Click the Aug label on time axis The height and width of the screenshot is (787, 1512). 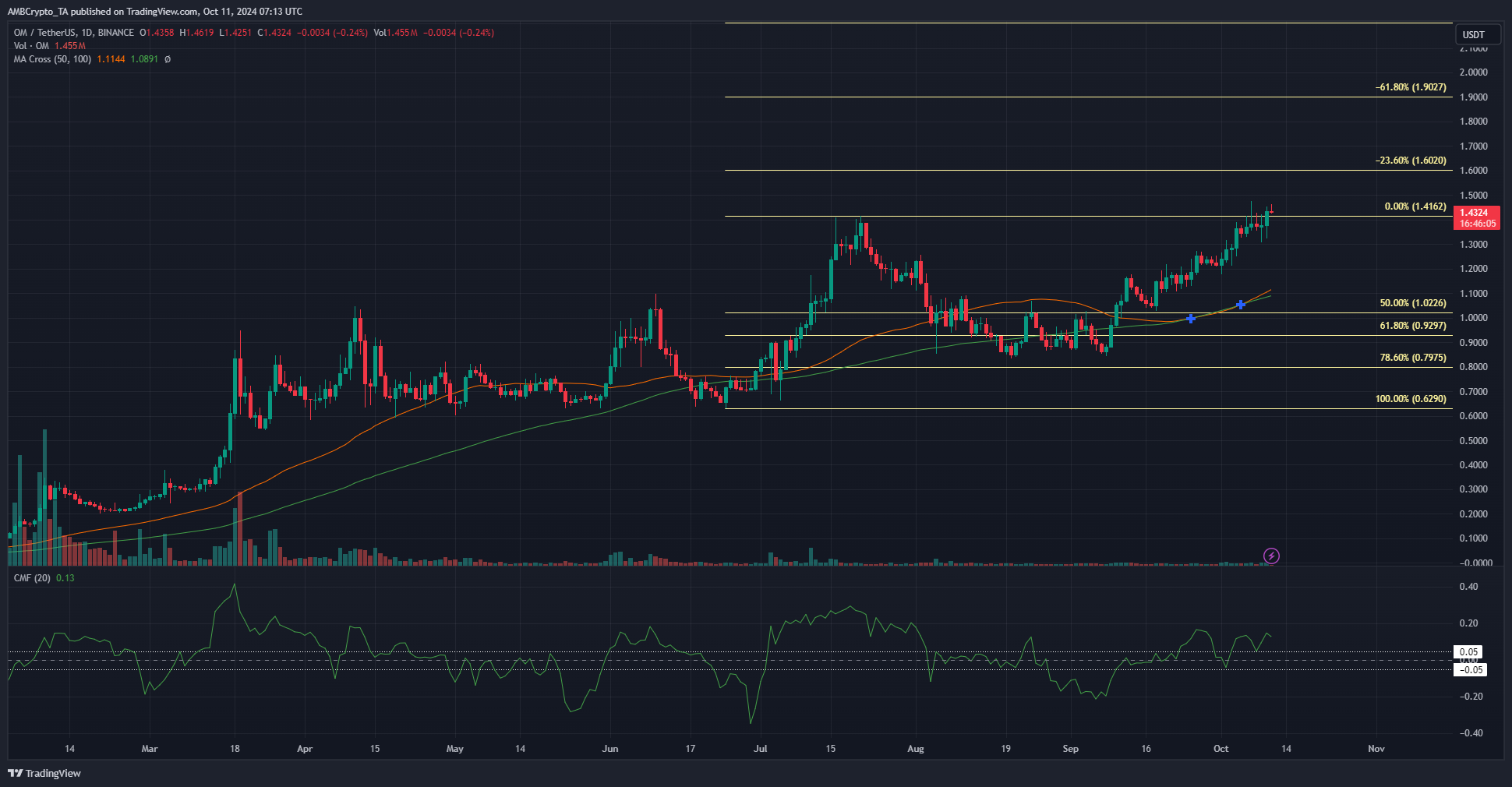[916, 749]
